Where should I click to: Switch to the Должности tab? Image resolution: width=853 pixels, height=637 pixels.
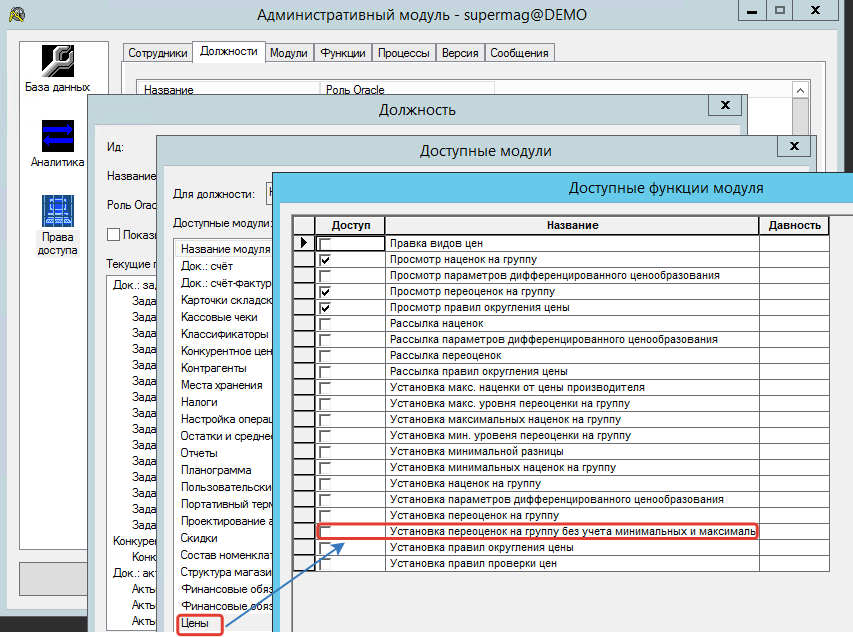(x=228, y=52)
